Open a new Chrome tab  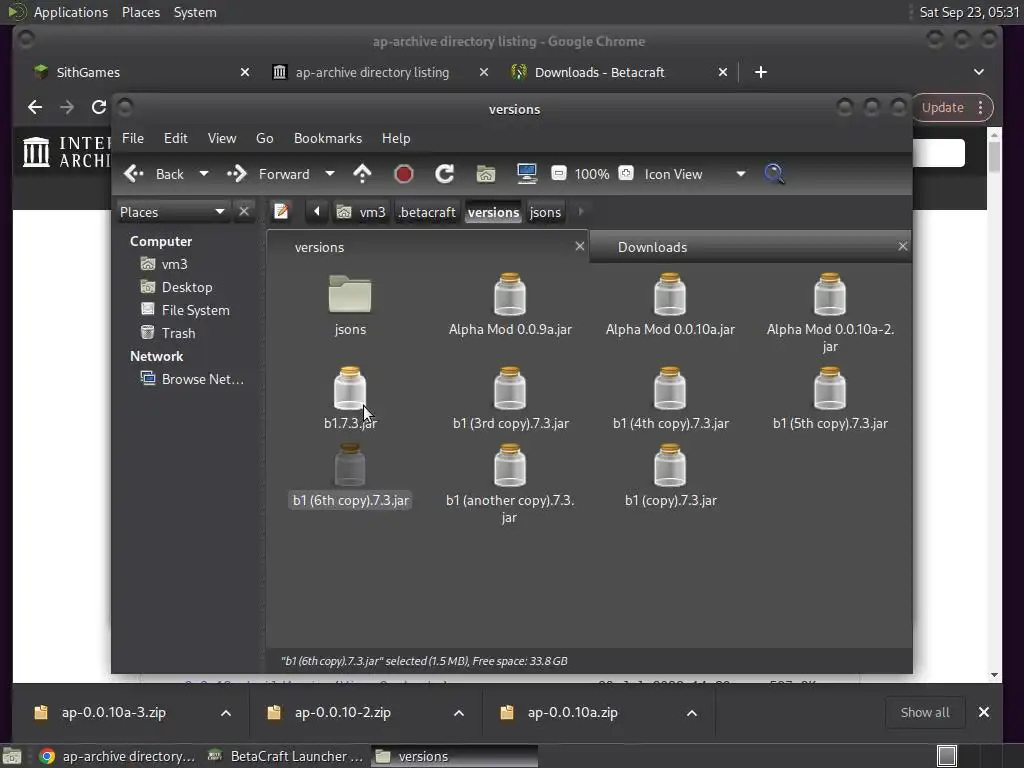point(761,72)
